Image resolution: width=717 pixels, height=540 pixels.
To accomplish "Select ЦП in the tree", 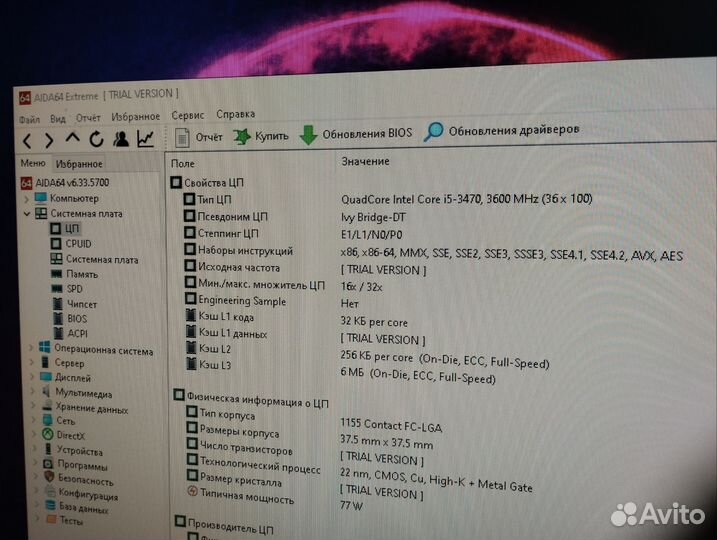I will [x=65, y=228].
